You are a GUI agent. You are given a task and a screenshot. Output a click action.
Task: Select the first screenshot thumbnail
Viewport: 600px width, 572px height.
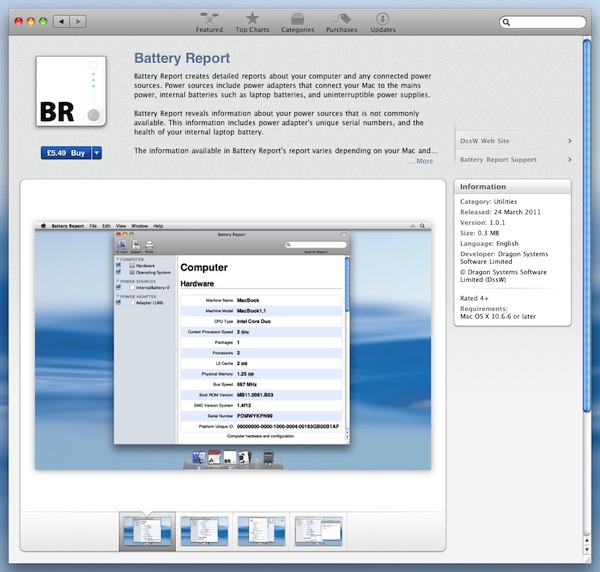tap(147, 531)
